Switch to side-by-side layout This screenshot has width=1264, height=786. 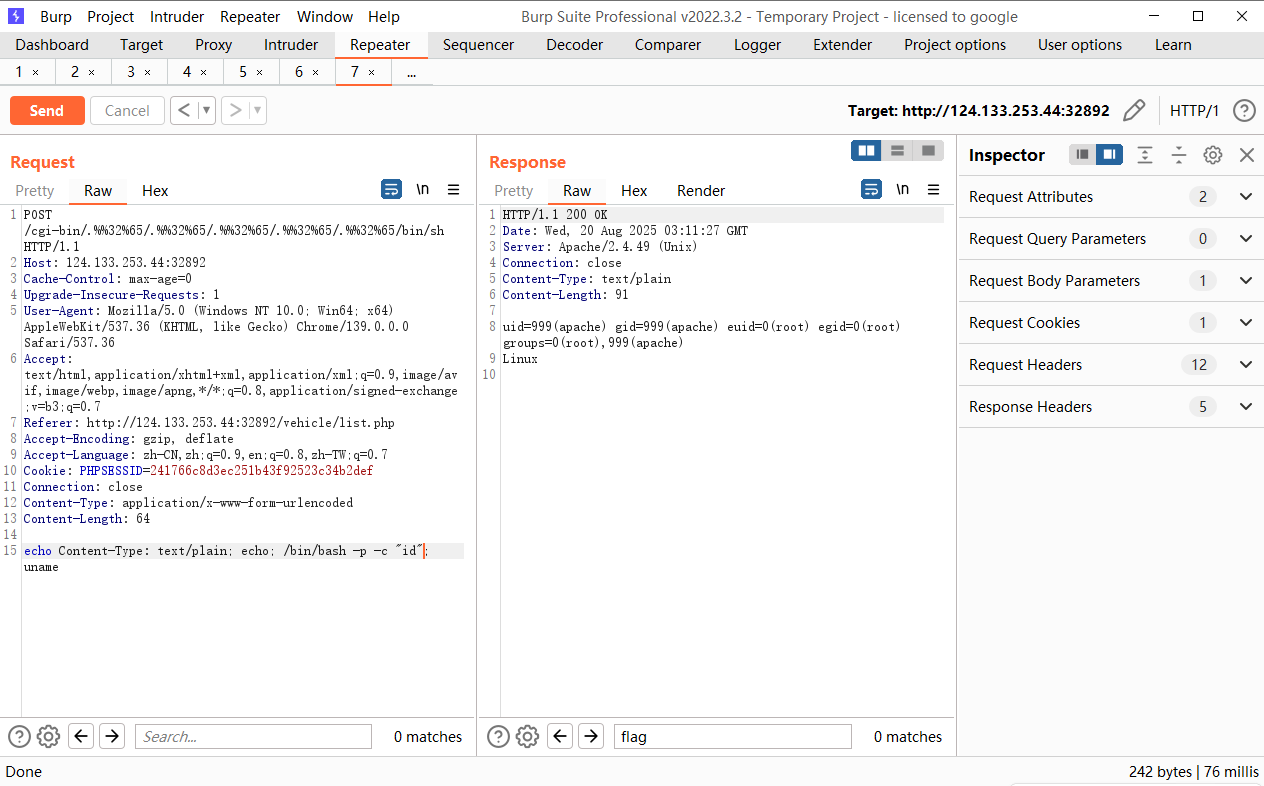[867, 150]
